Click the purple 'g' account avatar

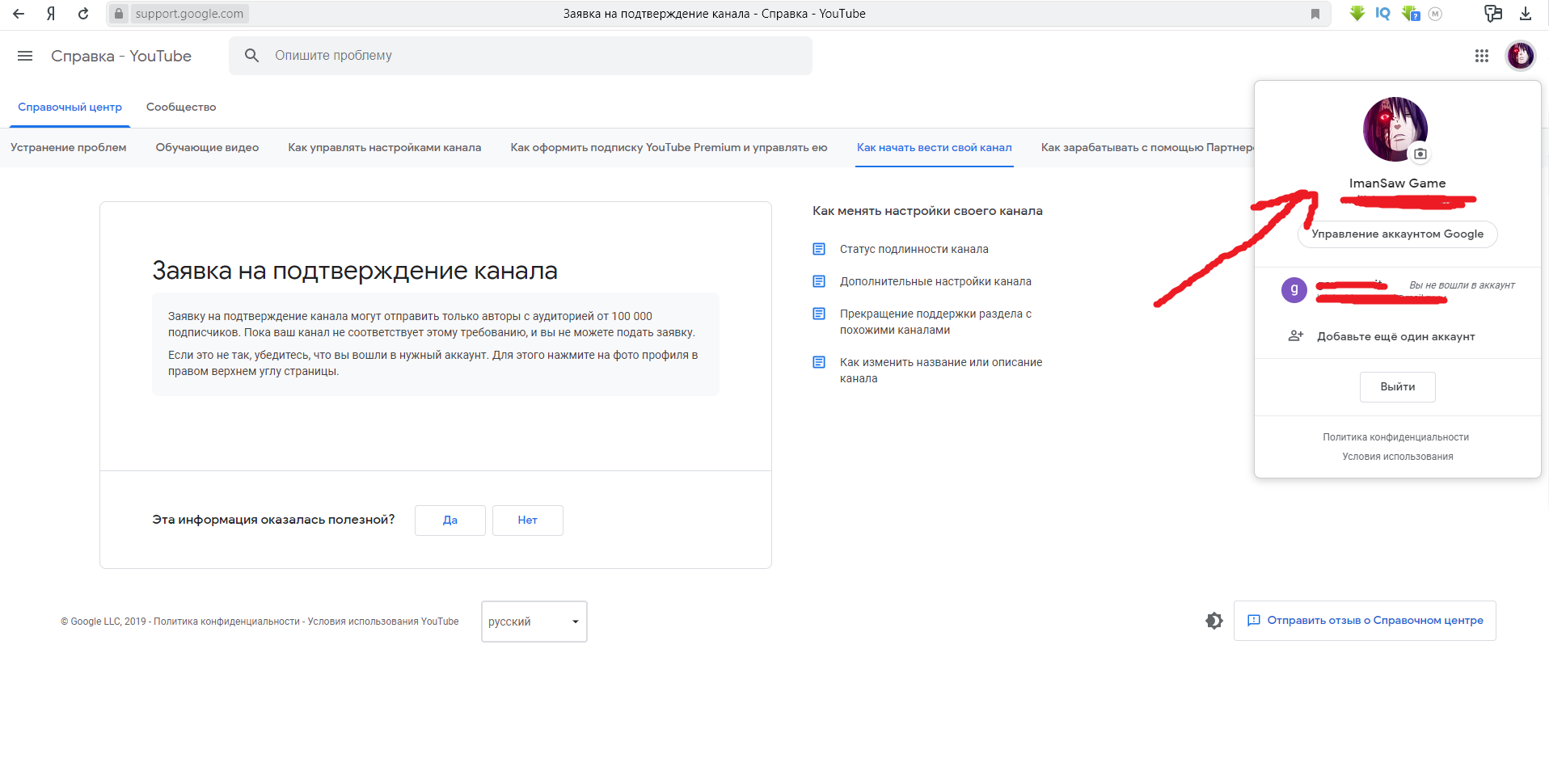[1294, 289]
